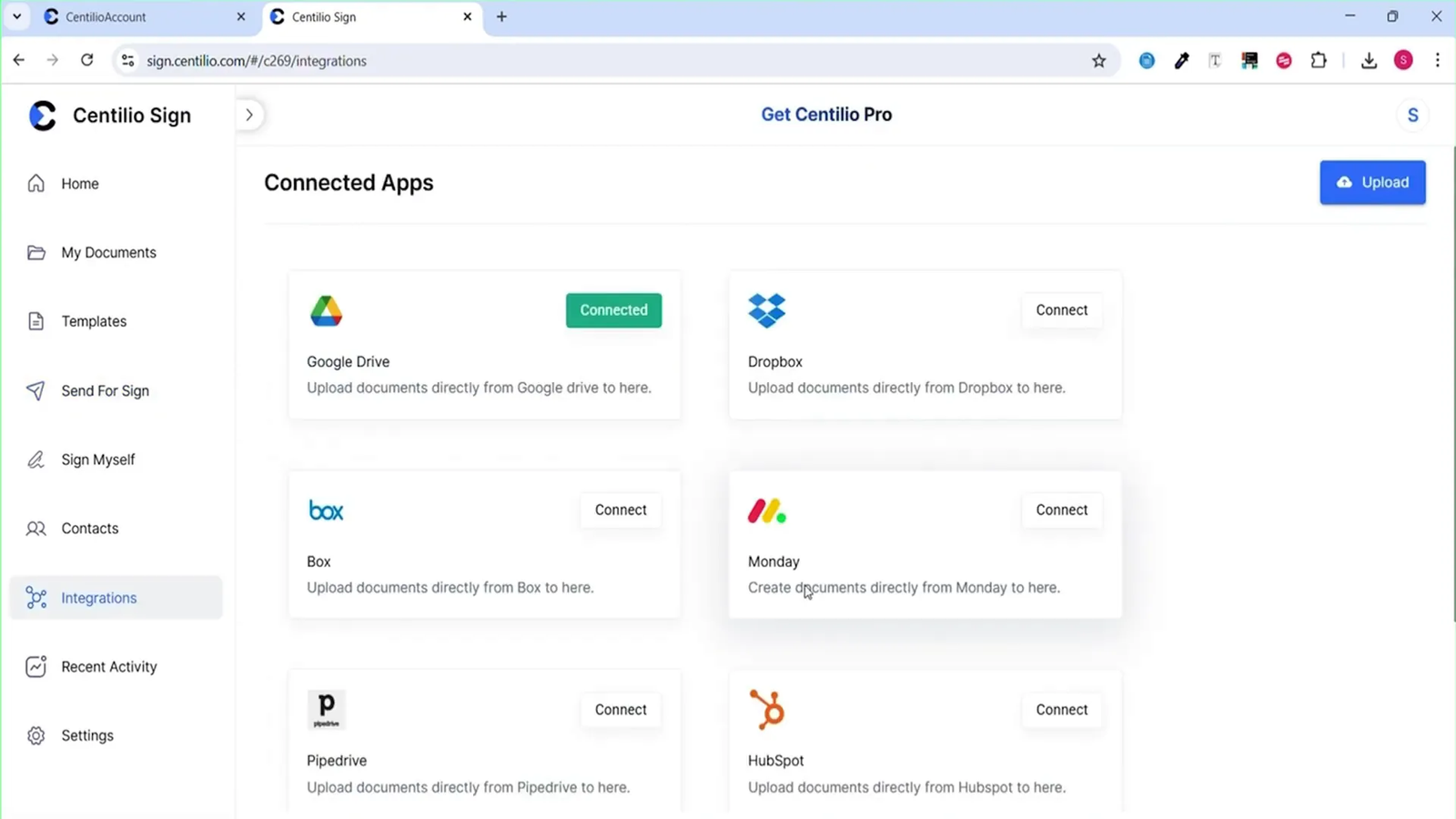This screenshot has height=819, width=1456.
Task: Click the Monday logo
Action: (x=767, y=511)
